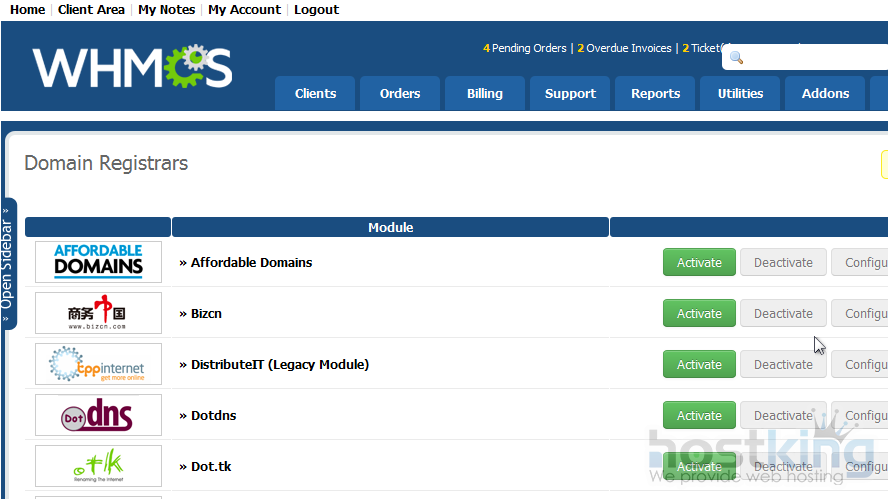This screenshot has height=500, width=889.
Task: Open the Billing menu tab
Action: [x=485, y=94]
